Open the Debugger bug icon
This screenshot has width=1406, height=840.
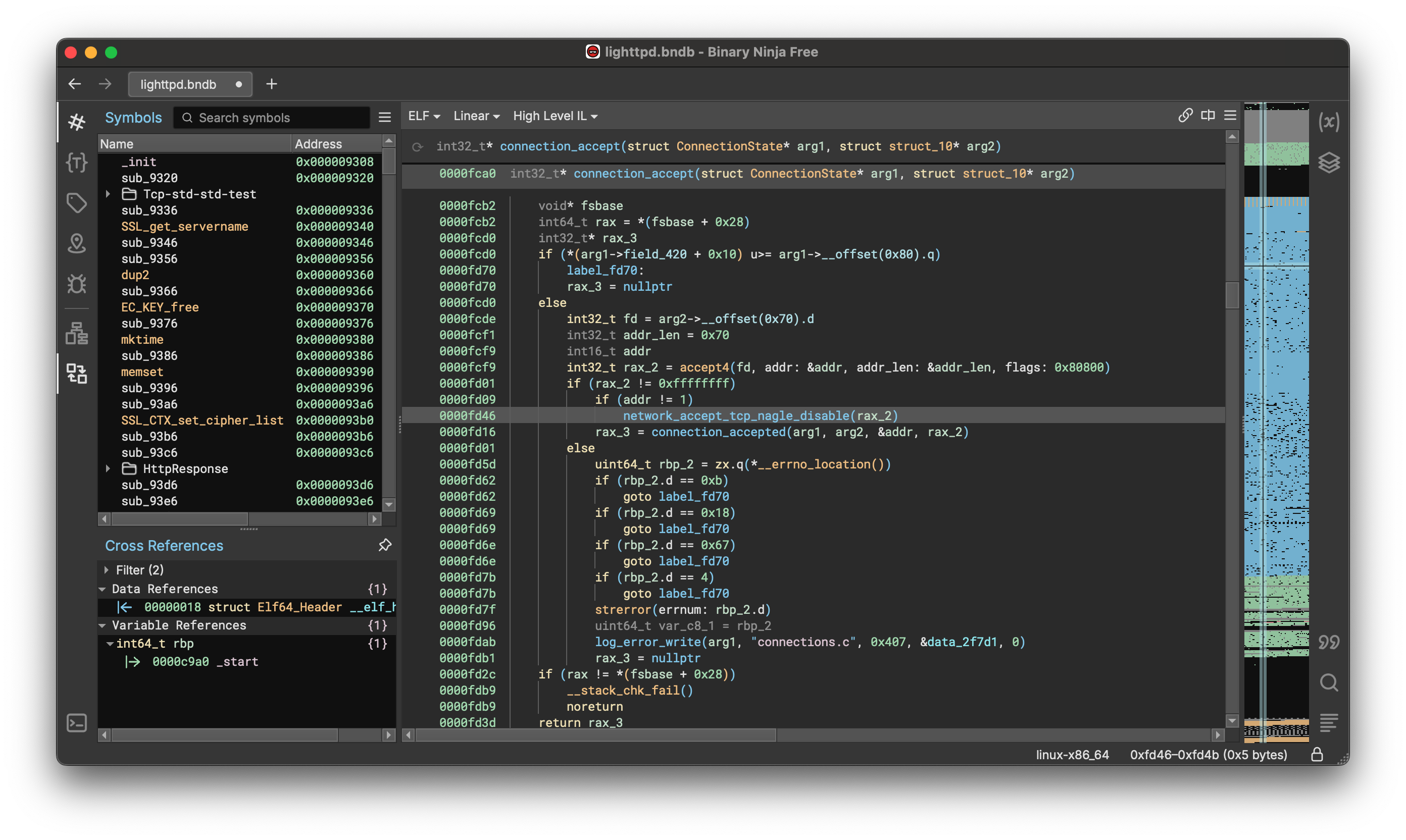(76, 284)
